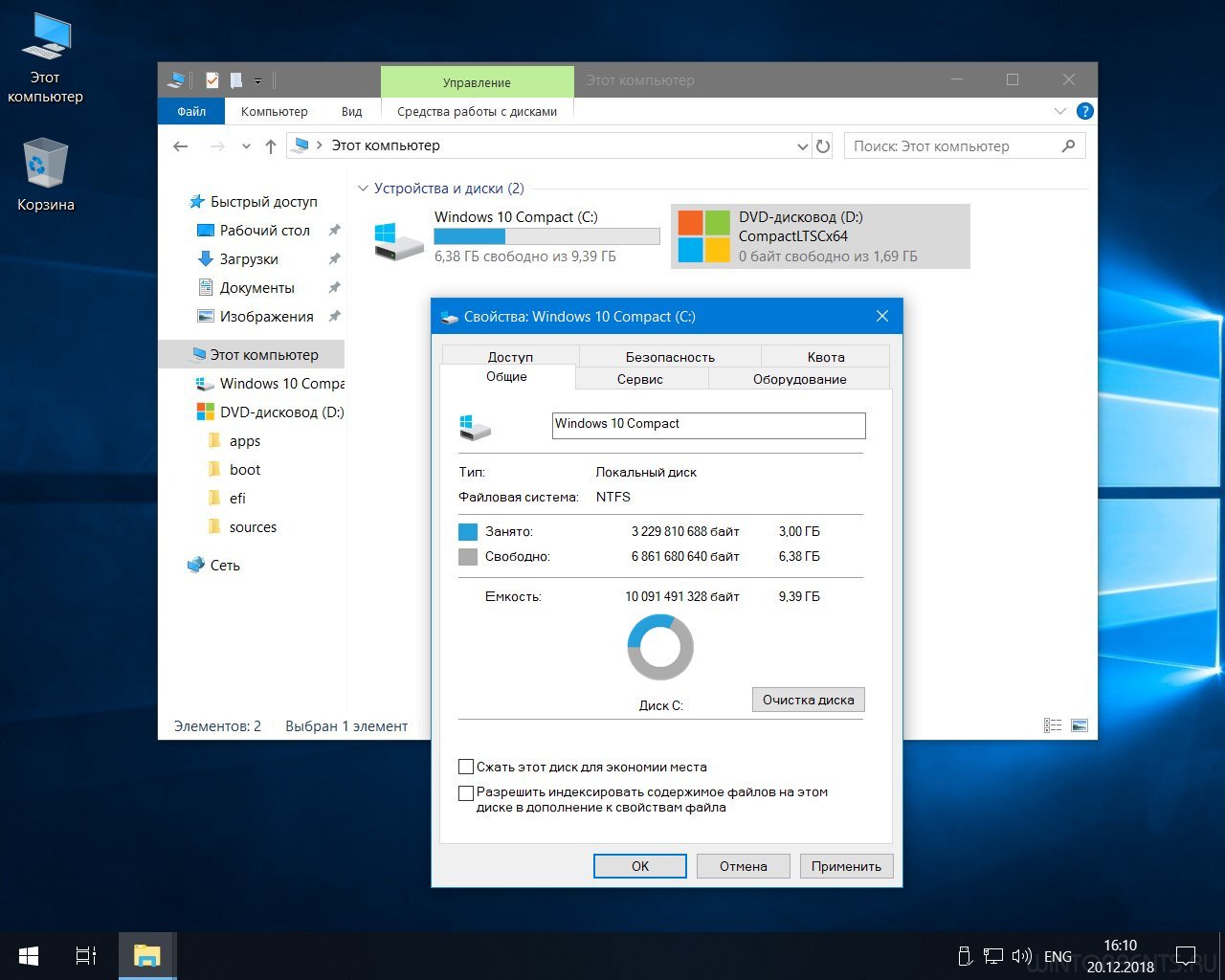This screenshot has width=1225, height=980.
Task: Switch to large icons view mode
Action: click(1080, 725)
